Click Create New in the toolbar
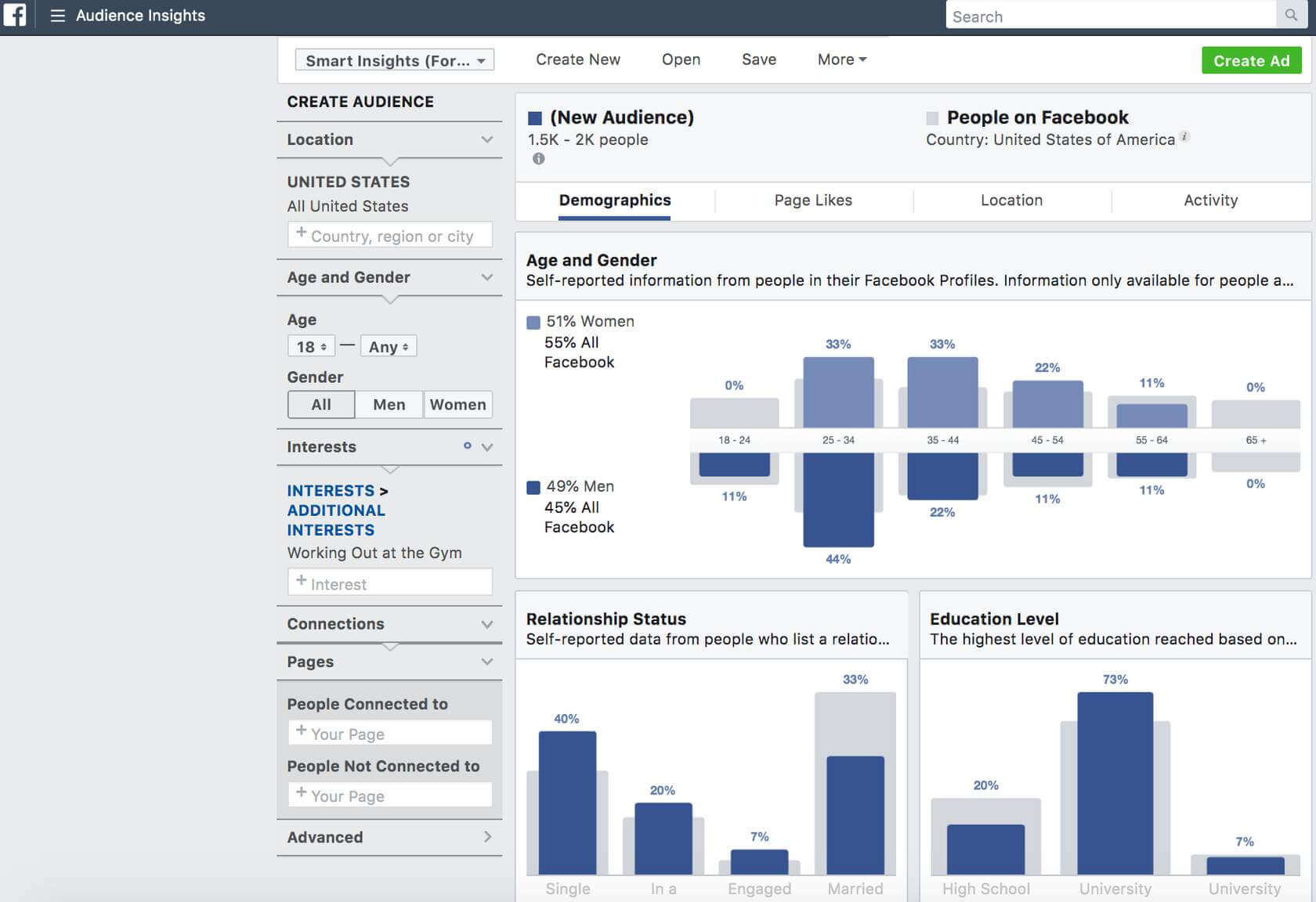This screenshot has height=902, width=1316. click(x=578, y=60)
